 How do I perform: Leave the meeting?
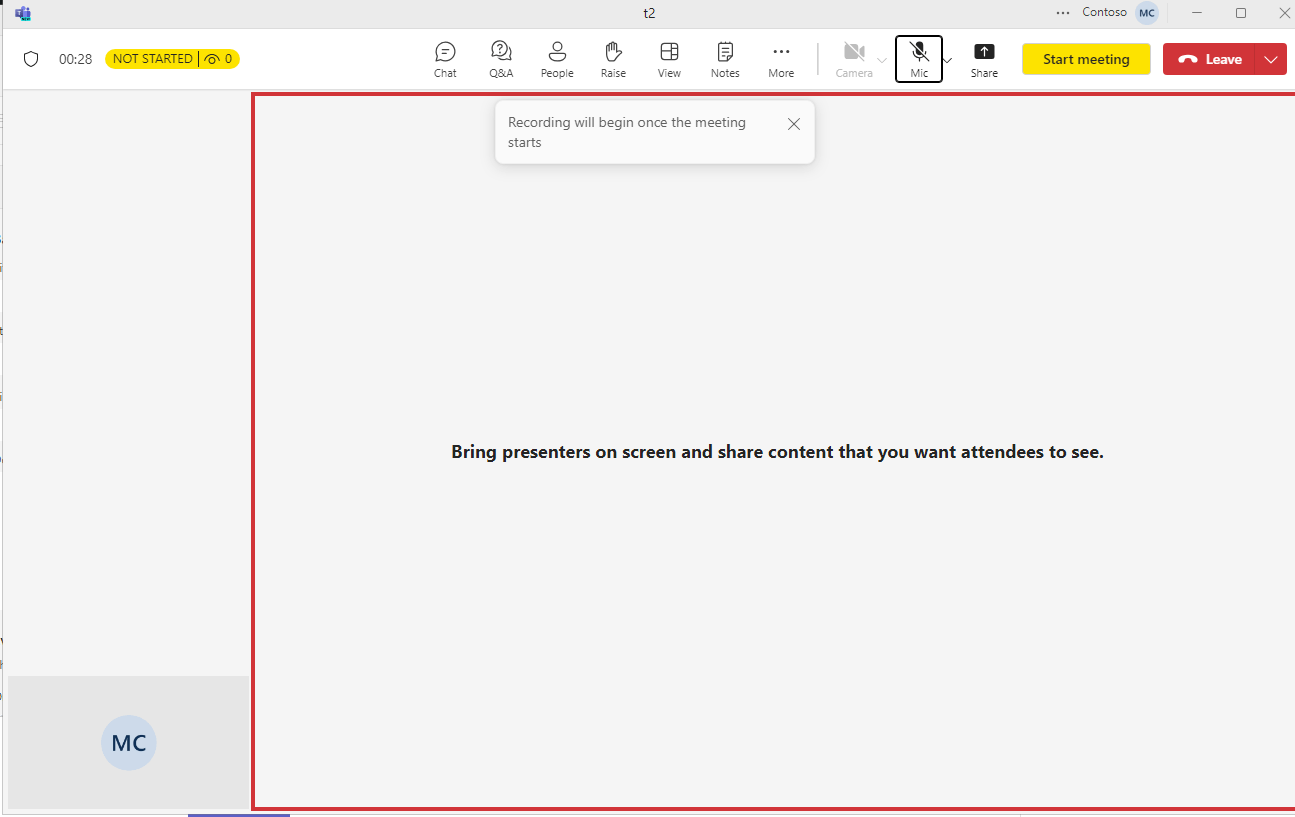(1208, 58)
